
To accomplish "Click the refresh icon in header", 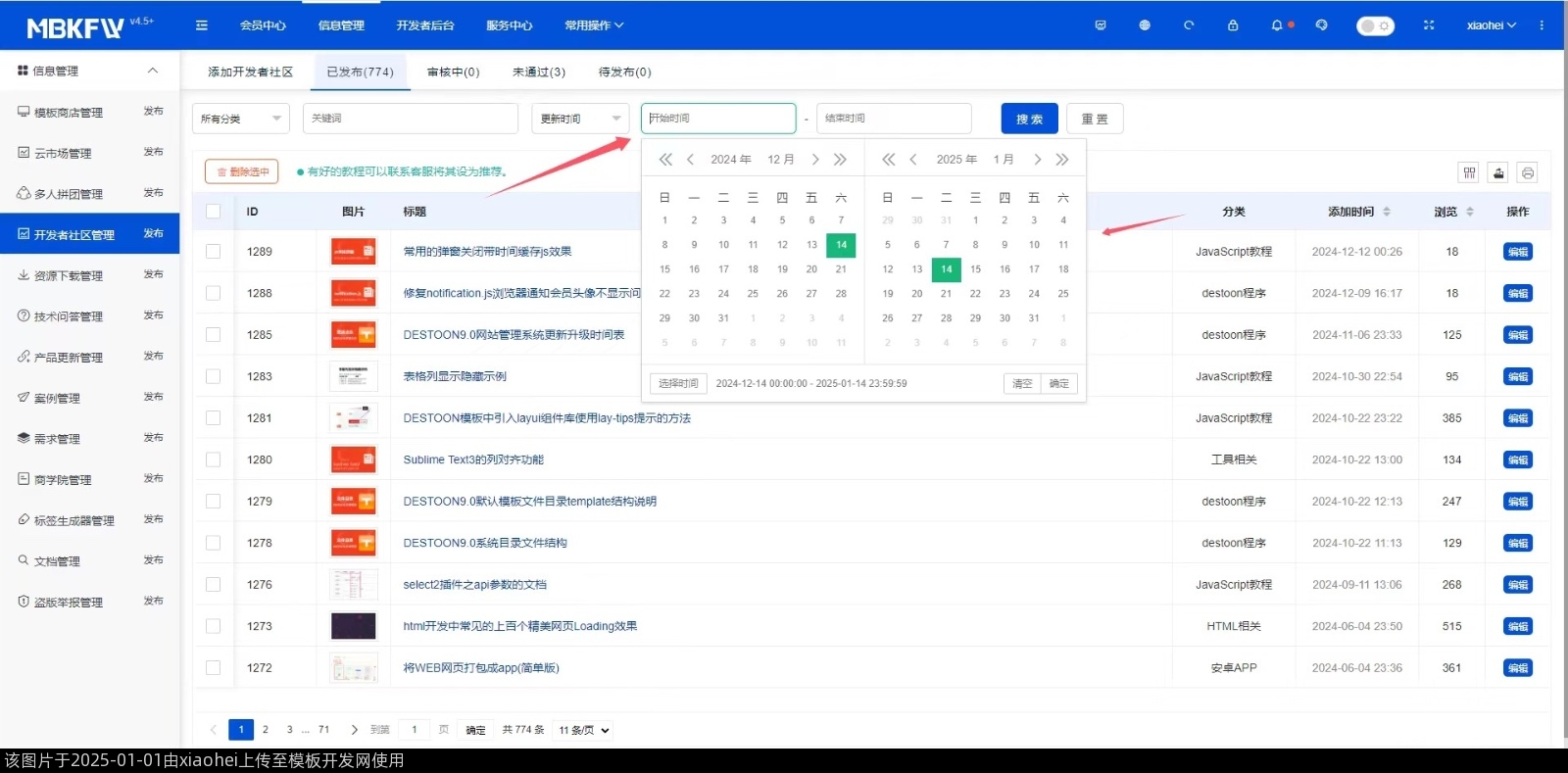I will tap(1189, 25).
